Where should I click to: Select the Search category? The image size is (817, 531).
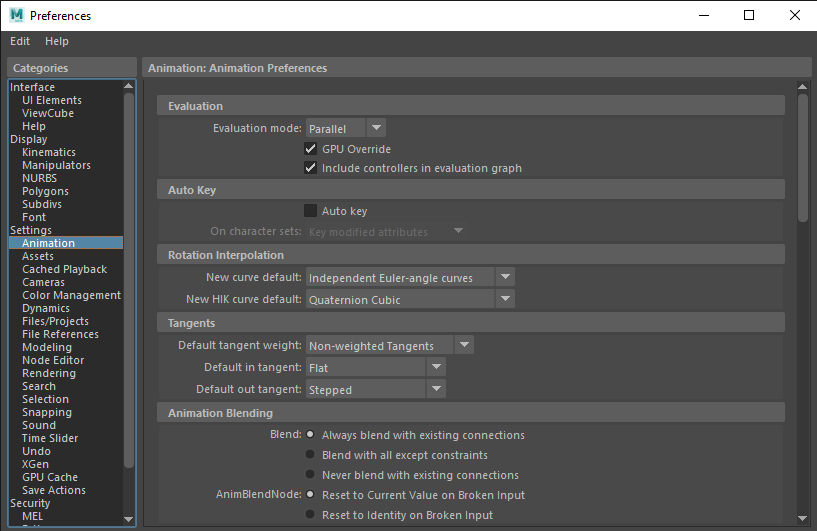click(39, 386)
